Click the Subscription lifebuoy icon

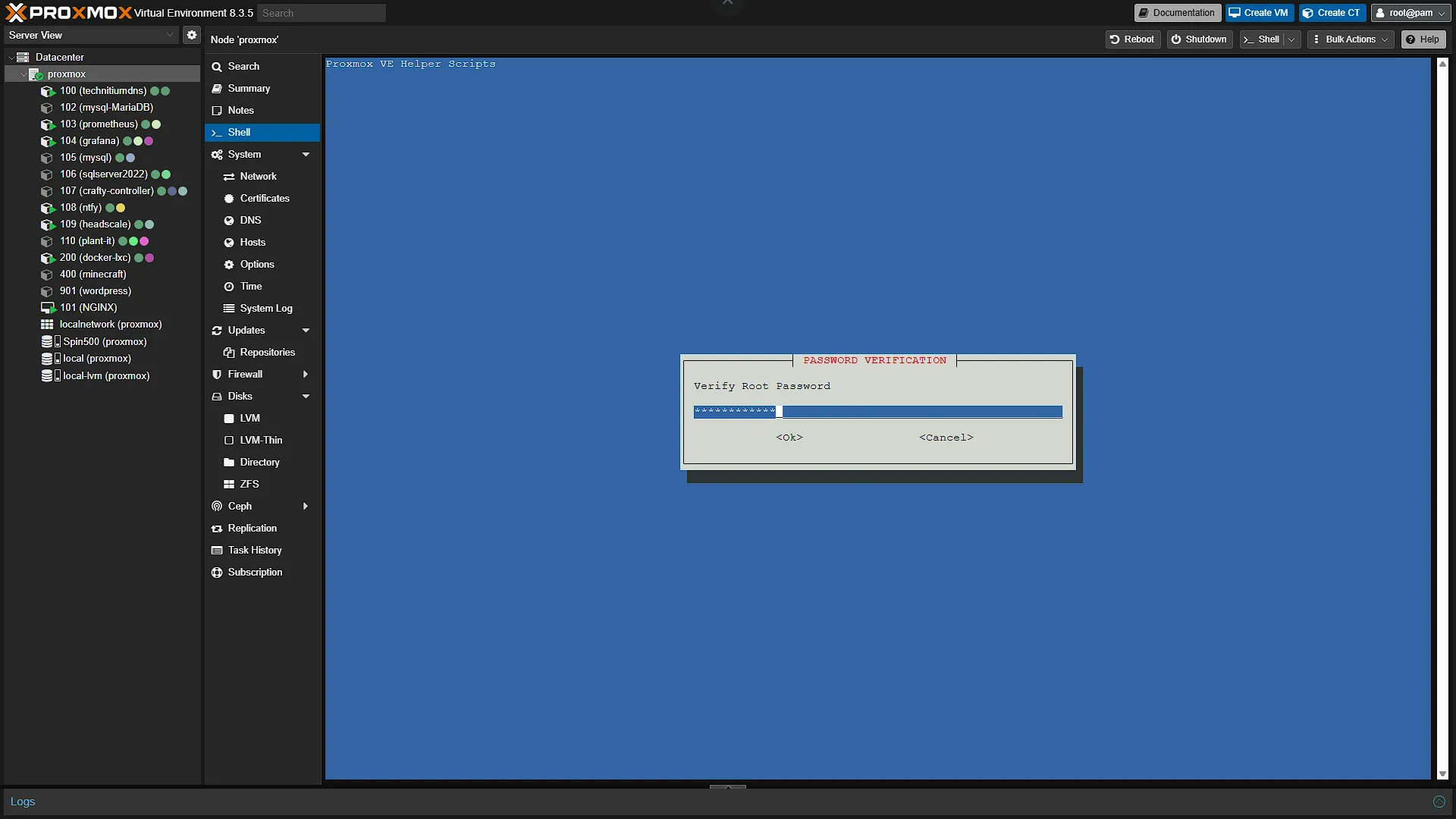click(217, 573)
